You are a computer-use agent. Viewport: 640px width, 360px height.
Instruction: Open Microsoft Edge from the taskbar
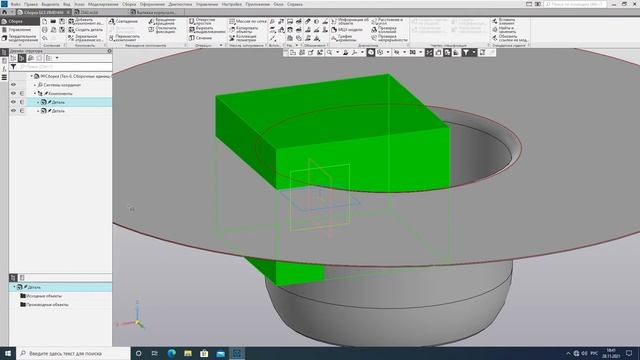(171, 353)
